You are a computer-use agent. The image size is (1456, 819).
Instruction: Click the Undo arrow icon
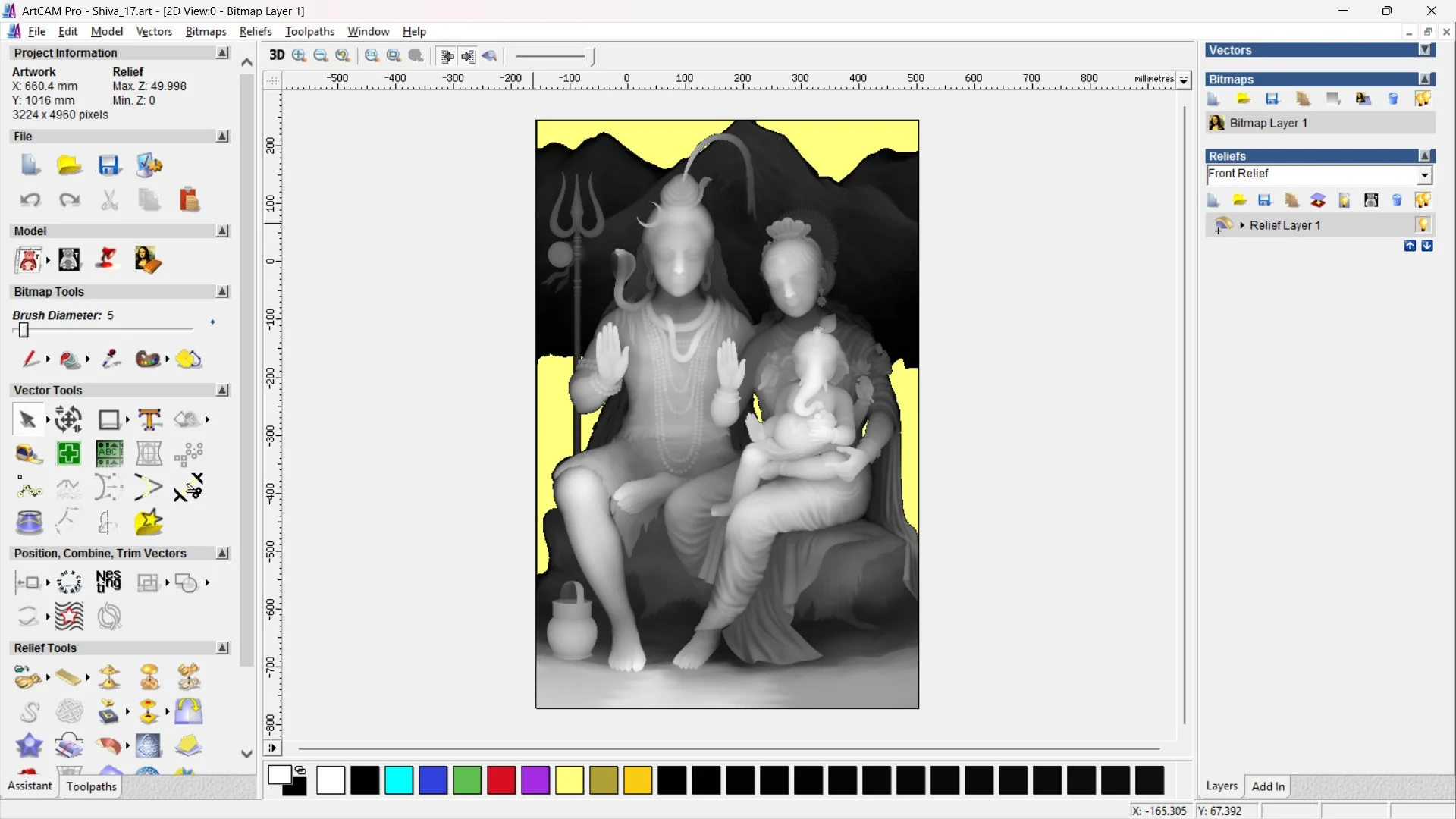tap(30, 199)
